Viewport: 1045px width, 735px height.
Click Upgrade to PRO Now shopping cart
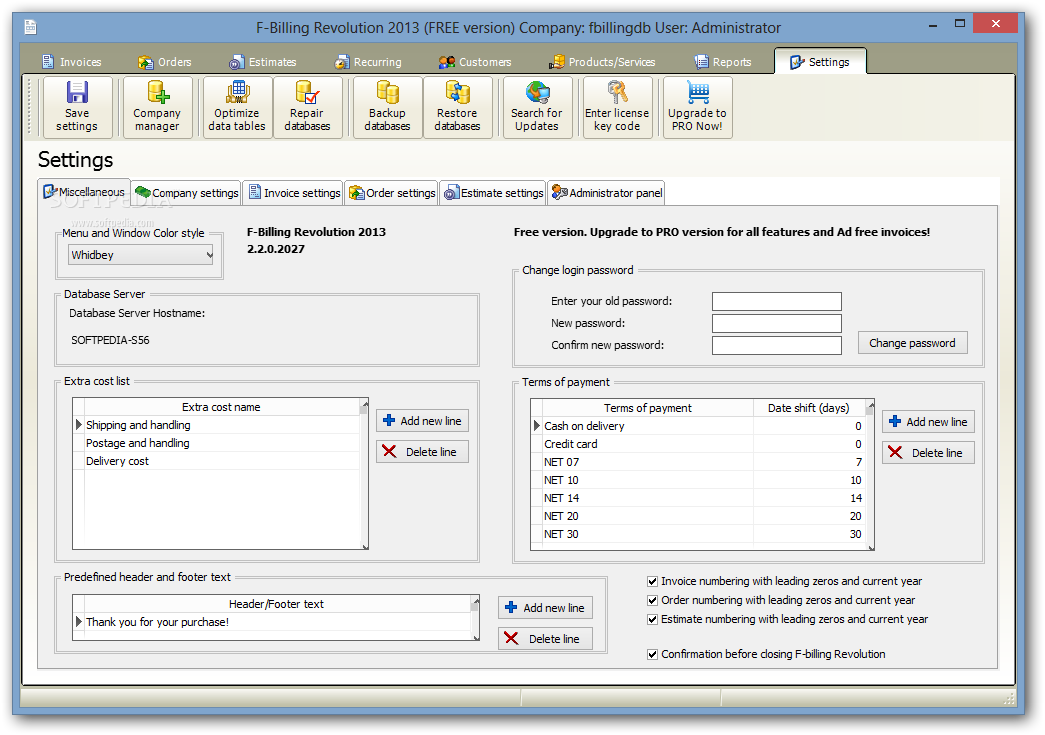pyautogui.click(x=697, y=107)
